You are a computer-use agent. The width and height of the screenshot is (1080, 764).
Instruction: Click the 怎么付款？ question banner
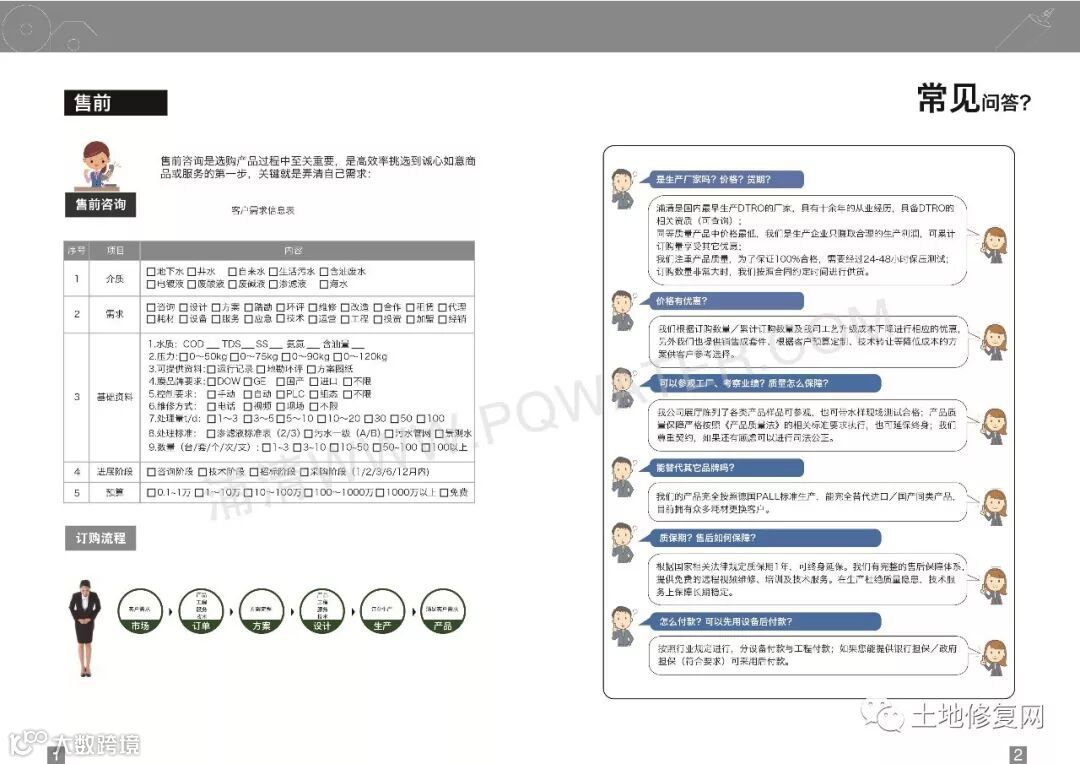coord(759,621)
